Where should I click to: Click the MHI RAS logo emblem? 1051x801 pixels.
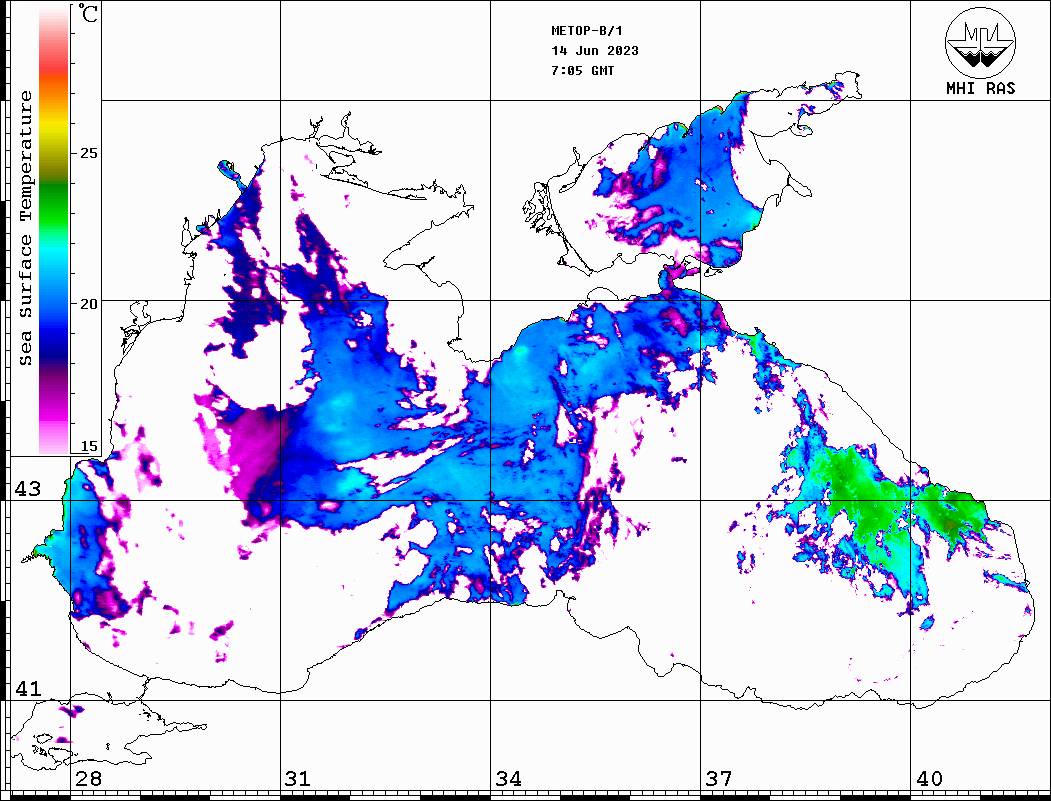[x=980, y=42]
